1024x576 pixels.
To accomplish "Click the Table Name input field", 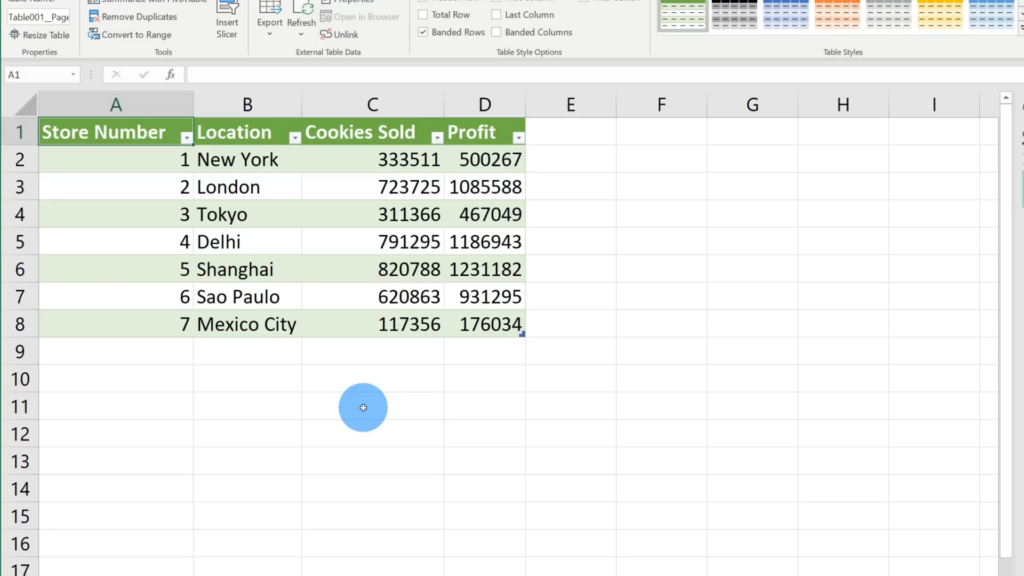I will [x=40, y=16].
